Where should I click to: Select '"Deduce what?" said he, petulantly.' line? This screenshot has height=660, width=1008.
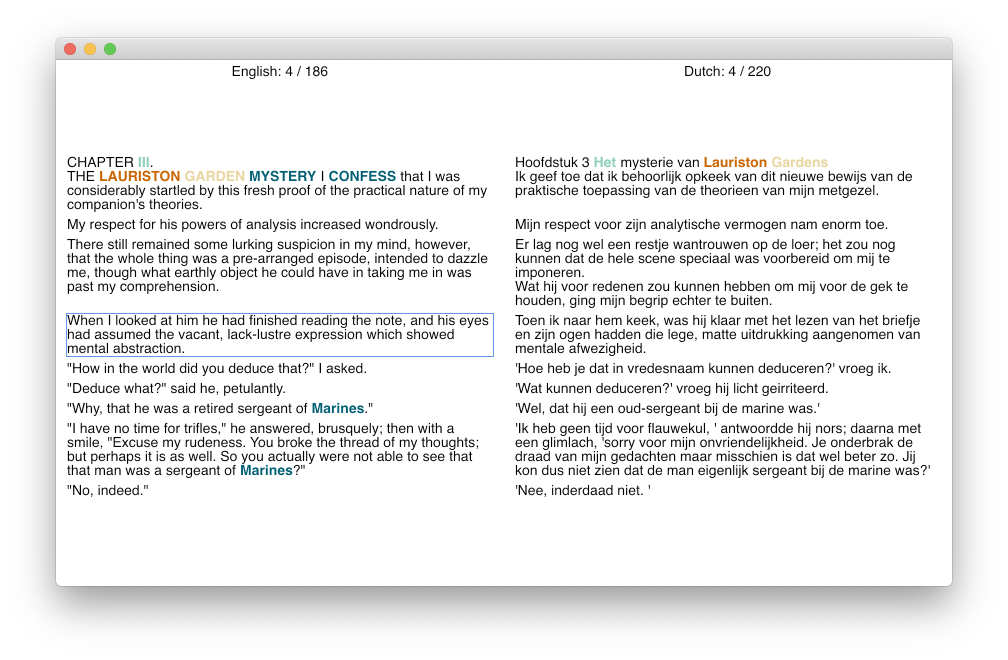pos(176,388)
